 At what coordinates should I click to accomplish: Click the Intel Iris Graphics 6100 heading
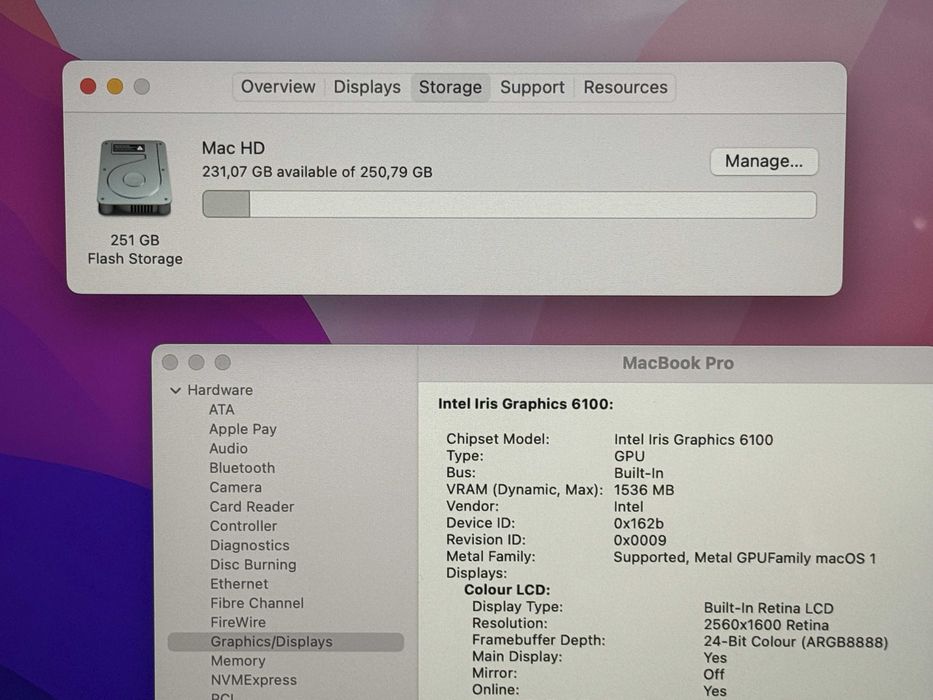[x=525, y=404]
